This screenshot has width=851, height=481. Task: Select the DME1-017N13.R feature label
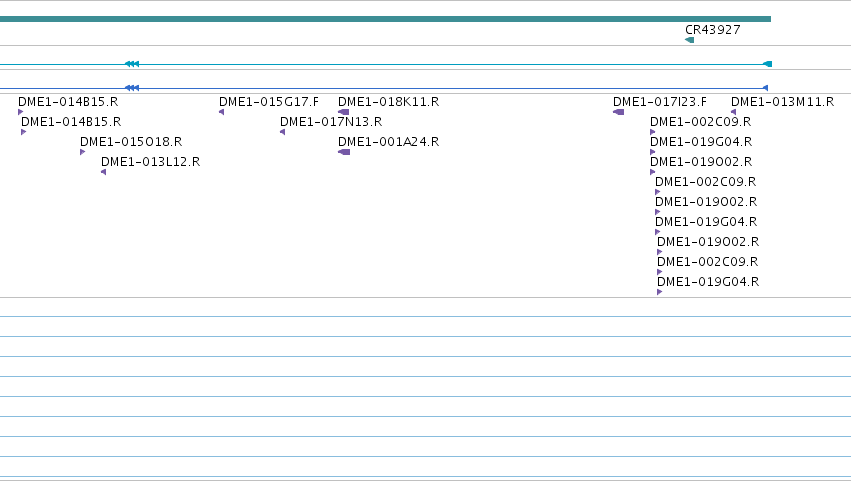331,122
